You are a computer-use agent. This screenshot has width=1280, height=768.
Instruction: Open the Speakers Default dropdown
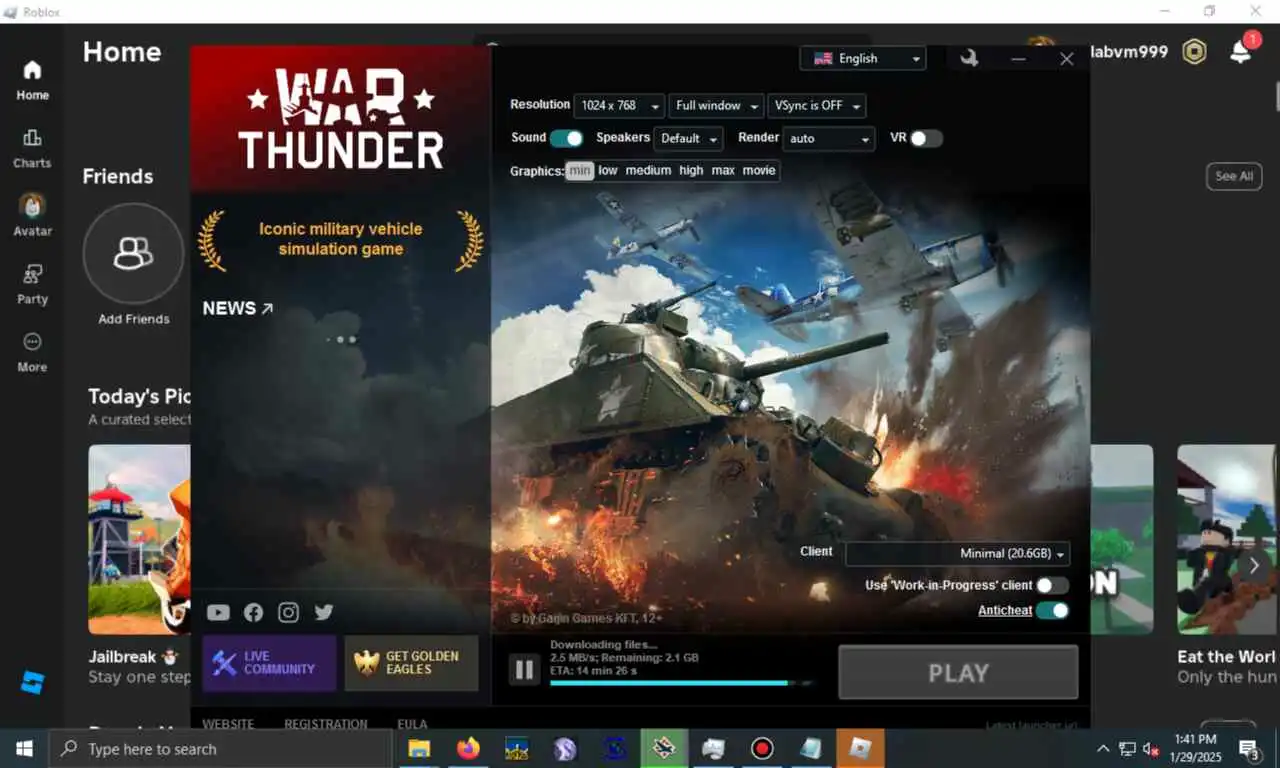click(x=688, y=139)
